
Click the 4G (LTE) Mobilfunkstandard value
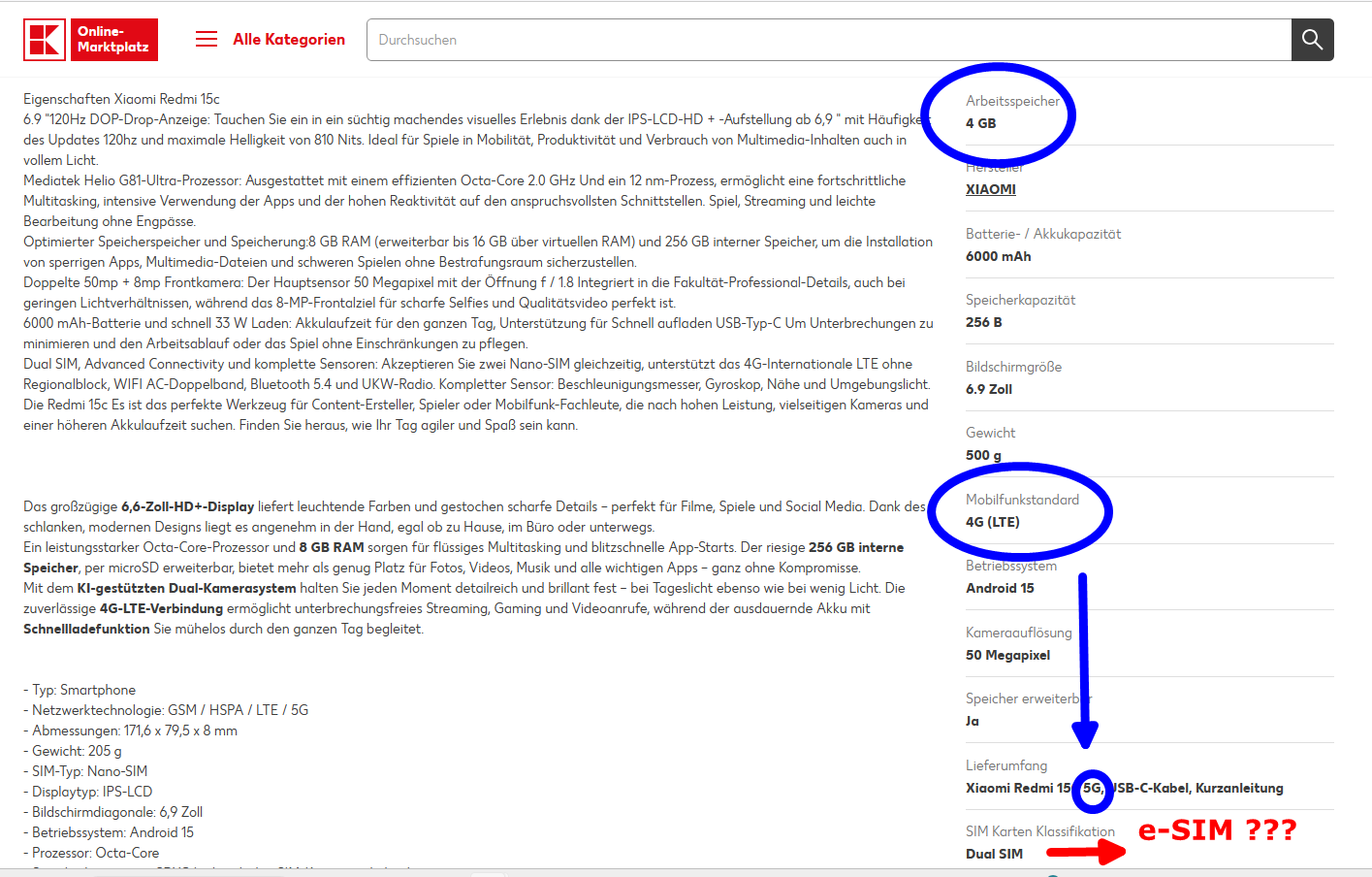coord(992,522)
